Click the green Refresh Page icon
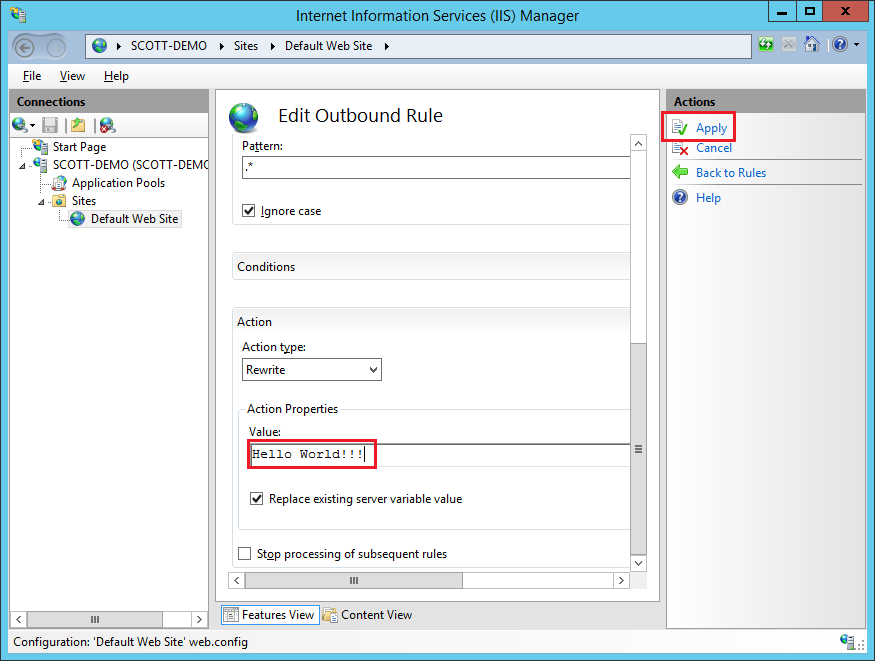This screenshot has width=875, height=661. pos(766,45)
